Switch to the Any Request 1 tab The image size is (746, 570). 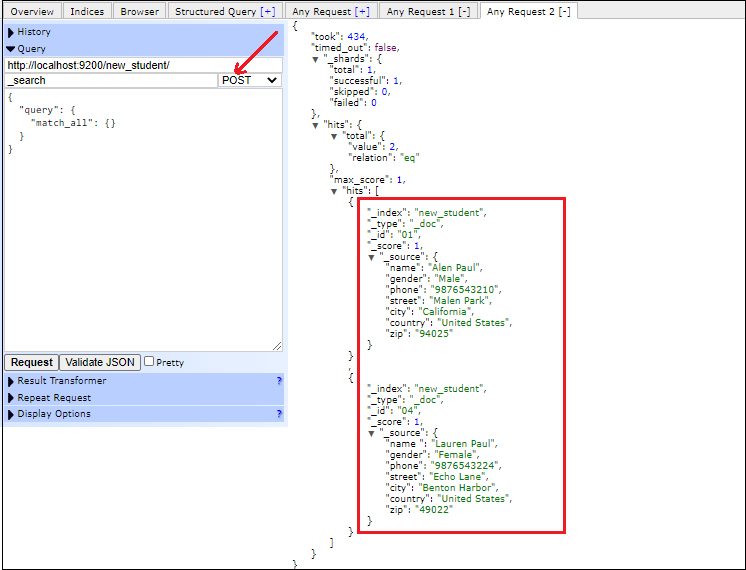(x=428, y=11)
